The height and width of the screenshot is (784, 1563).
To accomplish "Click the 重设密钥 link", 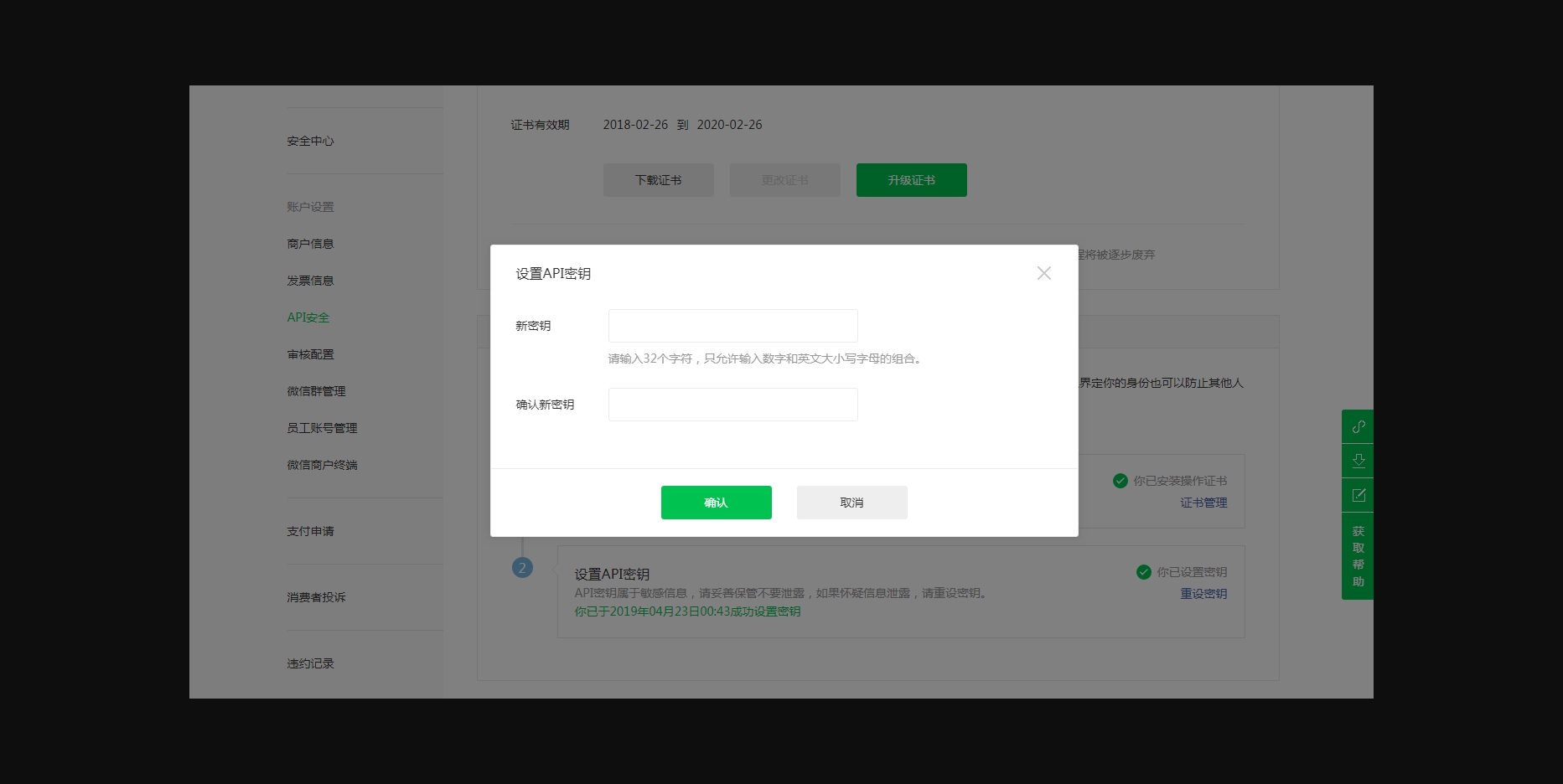I will (1203, 594).
